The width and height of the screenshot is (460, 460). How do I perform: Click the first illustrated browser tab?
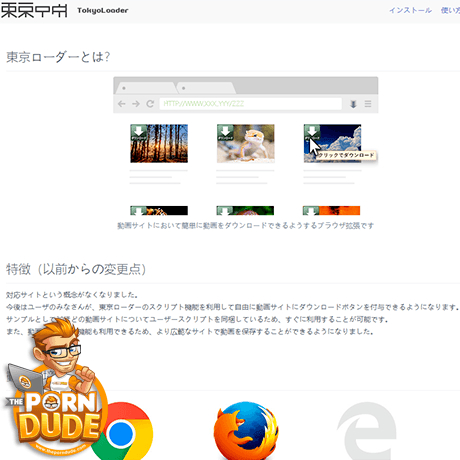point(147,88)
